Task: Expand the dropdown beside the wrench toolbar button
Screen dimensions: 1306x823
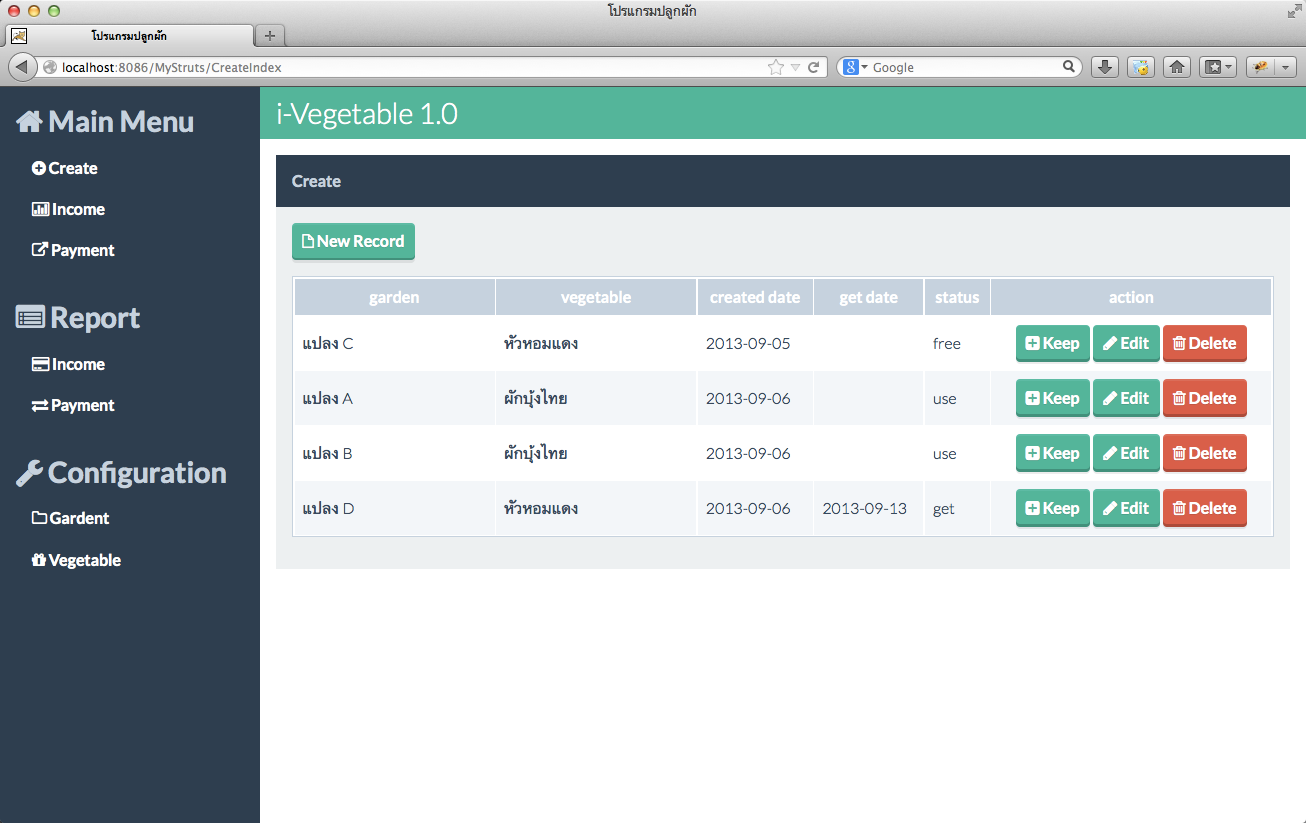Action: (x=1286, y=66)
